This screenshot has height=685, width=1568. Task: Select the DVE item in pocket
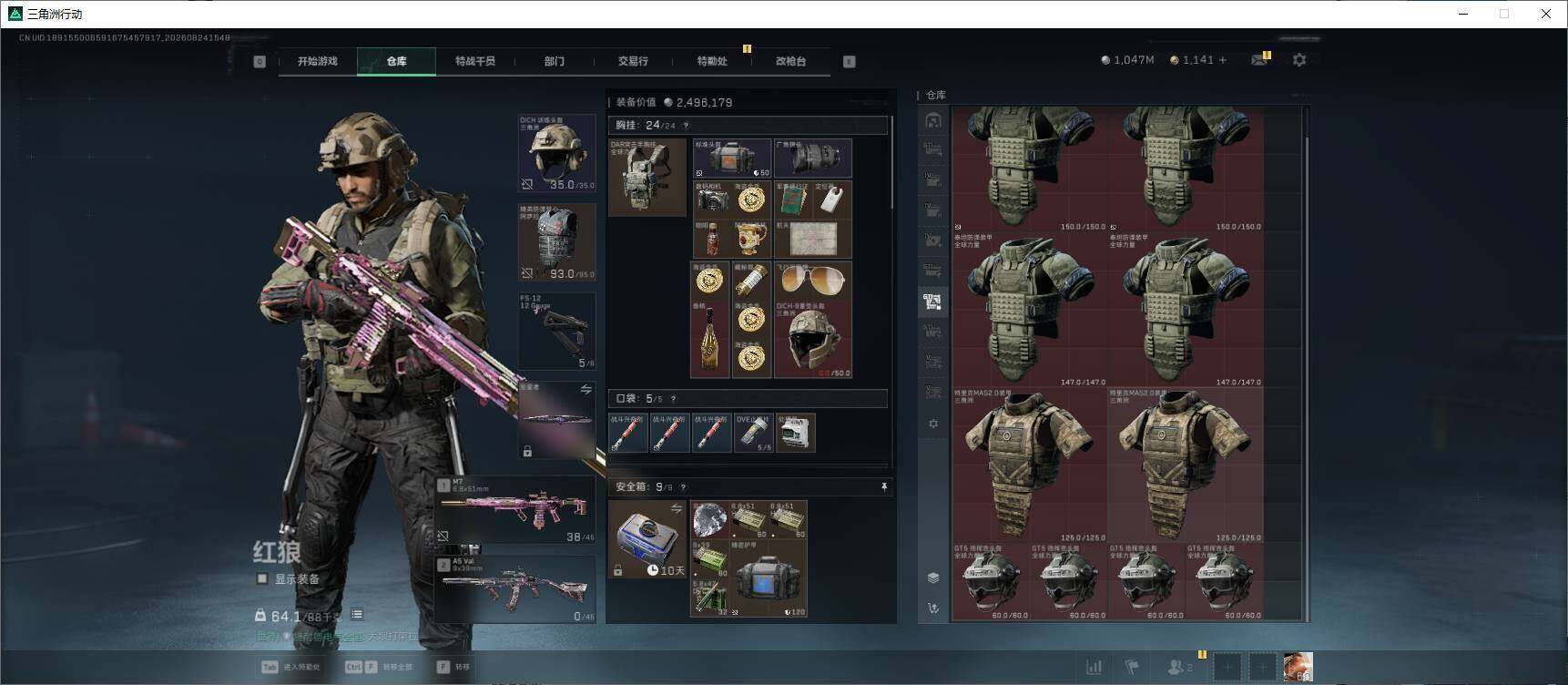coord(753,433)
